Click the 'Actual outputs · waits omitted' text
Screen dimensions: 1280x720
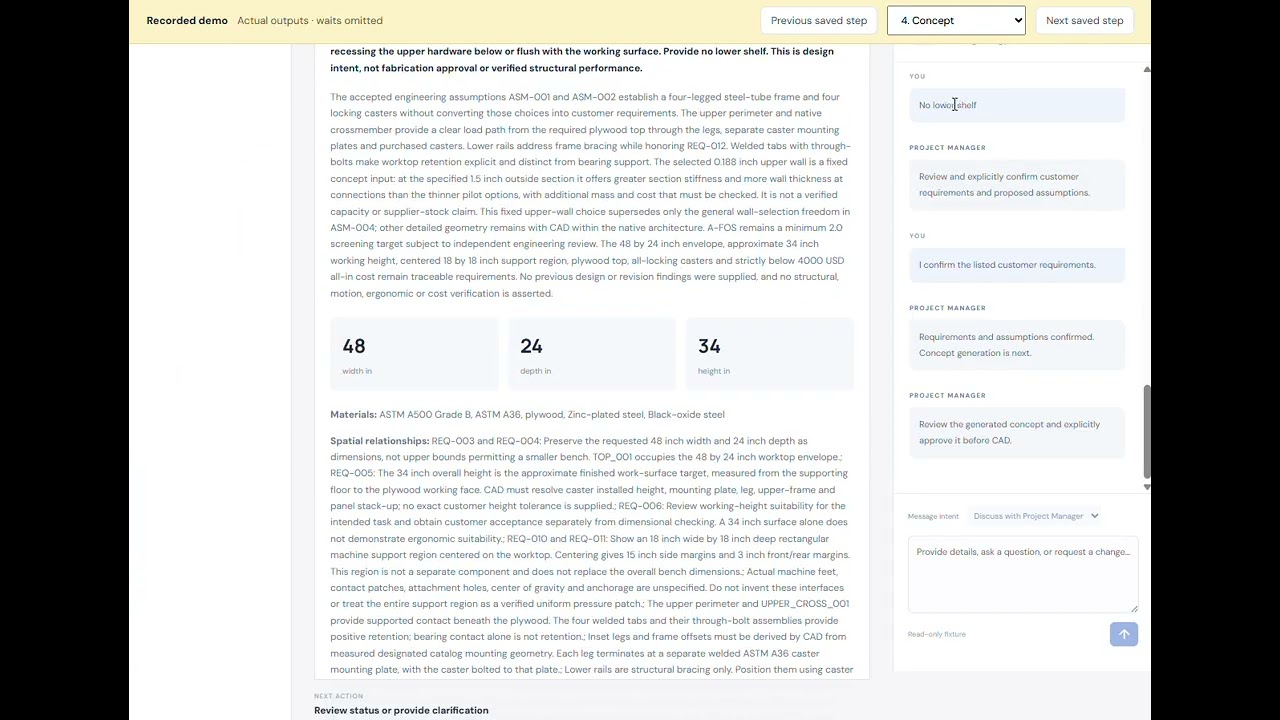310,20
